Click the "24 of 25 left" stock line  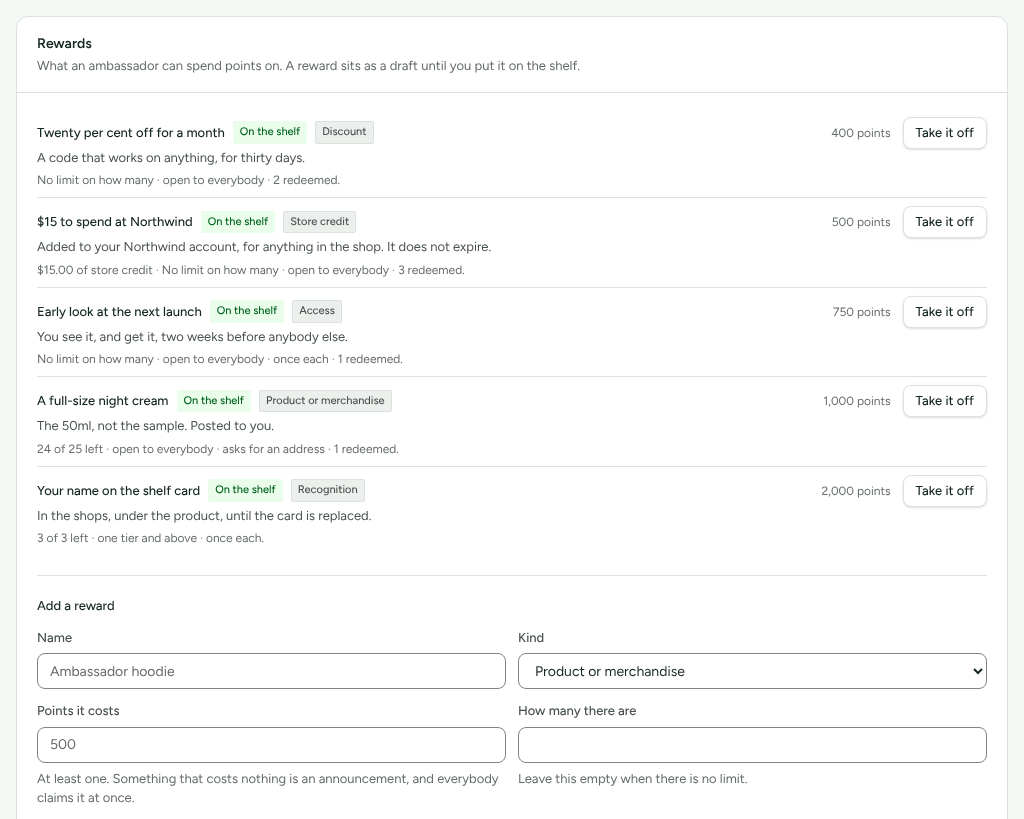[70, 449]
